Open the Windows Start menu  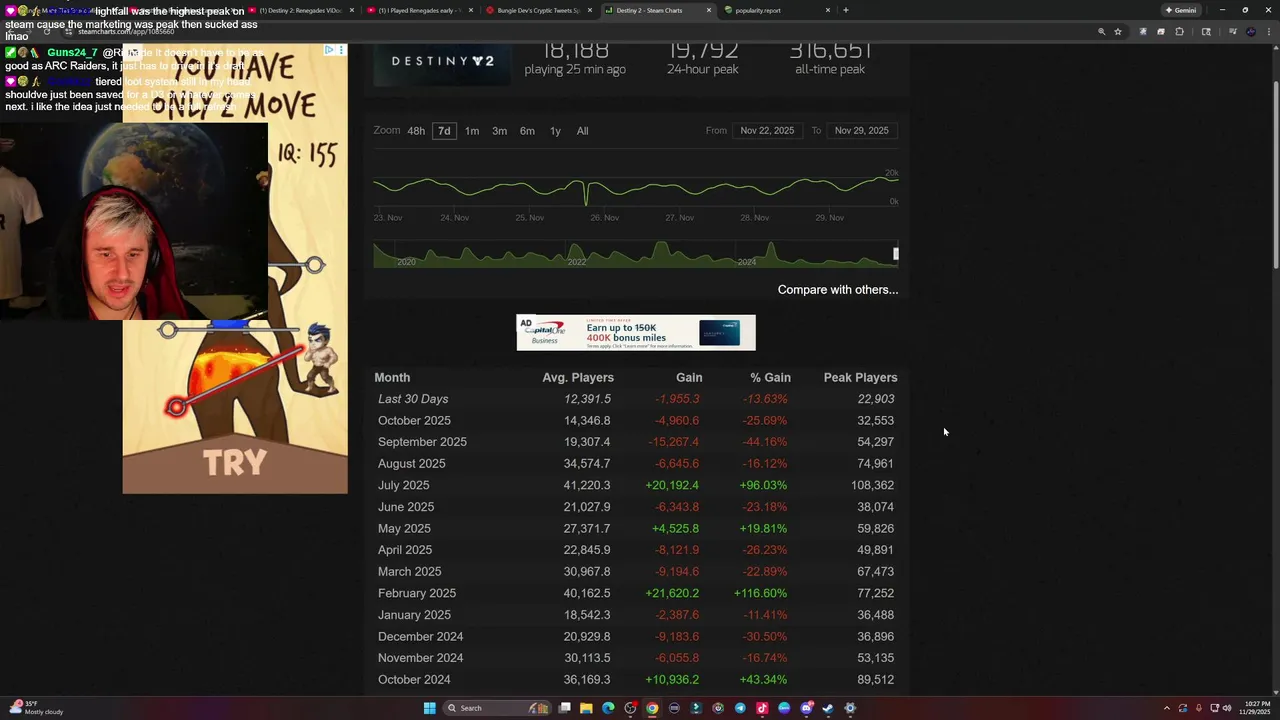[430, 708]
